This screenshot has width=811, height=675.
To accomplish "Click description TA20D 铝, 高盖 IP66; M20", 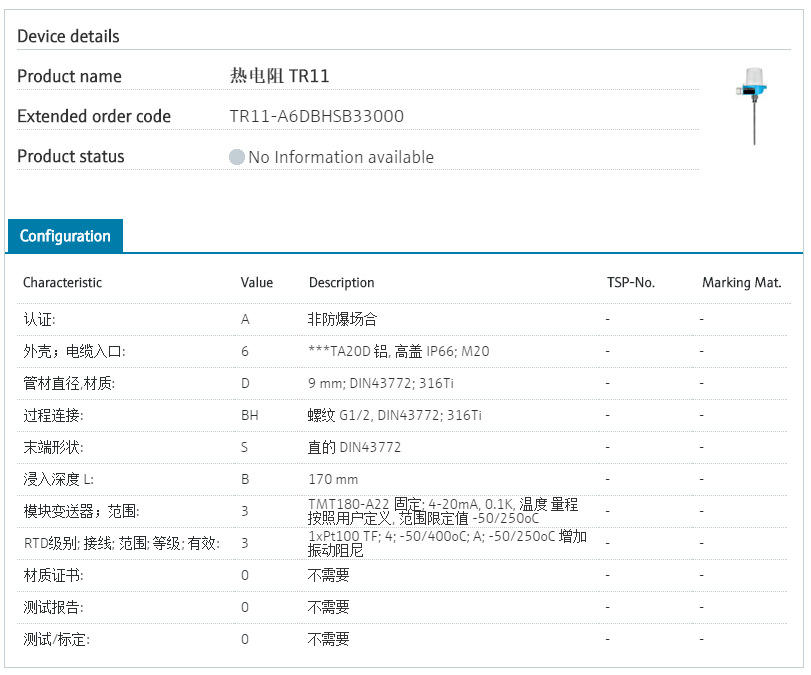I will [x=399, y=351].
